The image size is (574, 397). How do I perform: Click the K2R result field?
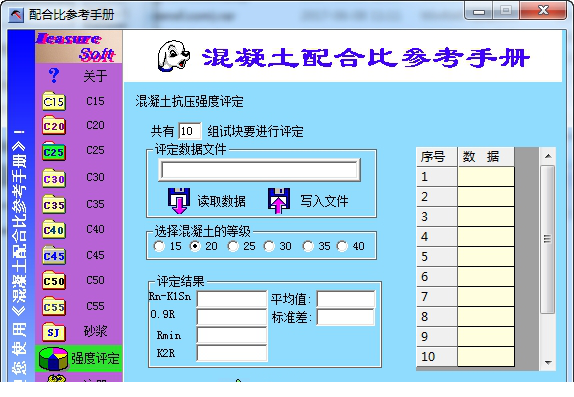pos(232,353)
